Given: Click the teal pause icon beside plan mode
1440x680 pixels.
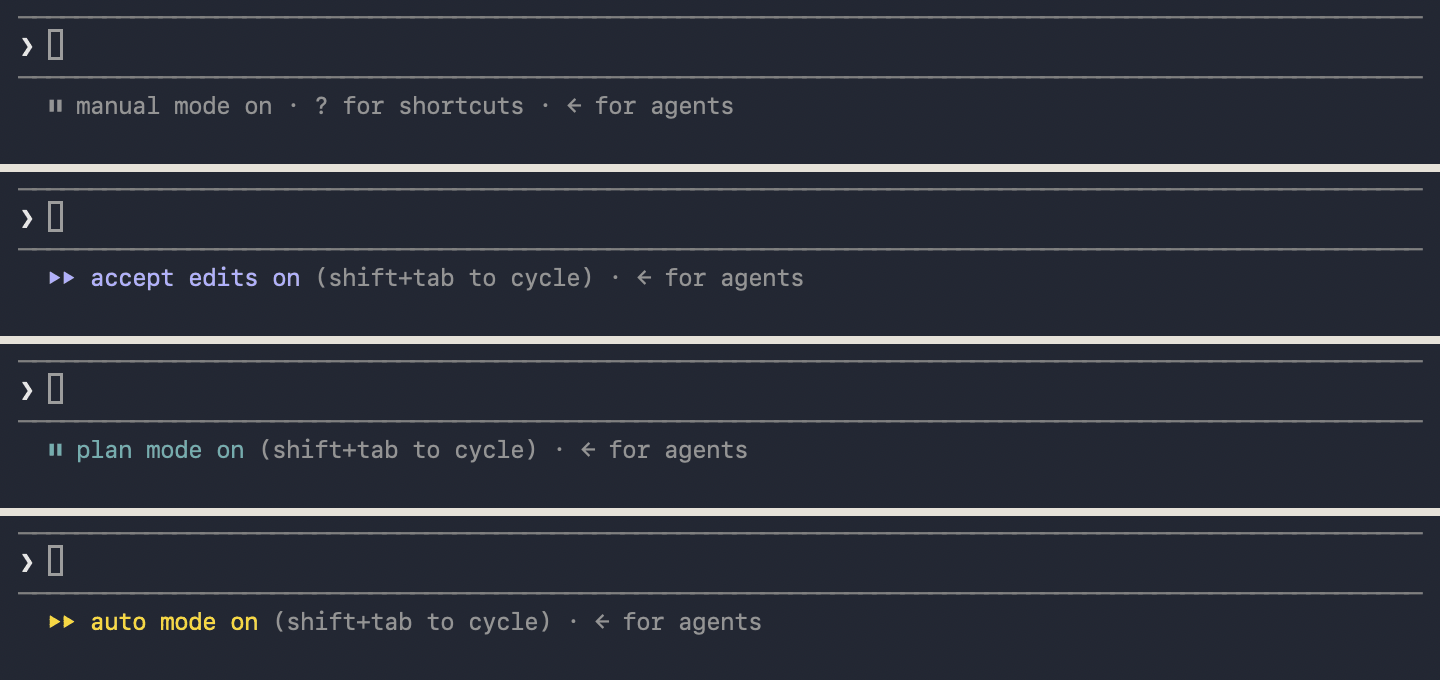Looking at the screenshot, I should (56, 450).
